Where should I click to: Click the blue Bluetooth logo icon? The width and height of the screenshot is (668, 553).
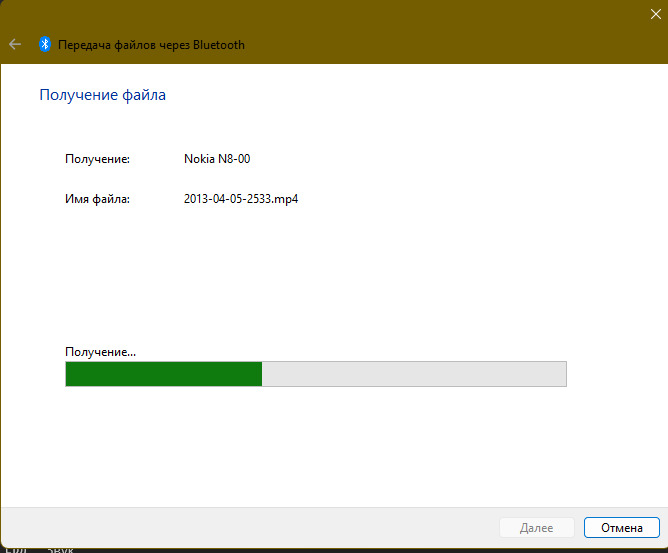click(45, 44)
